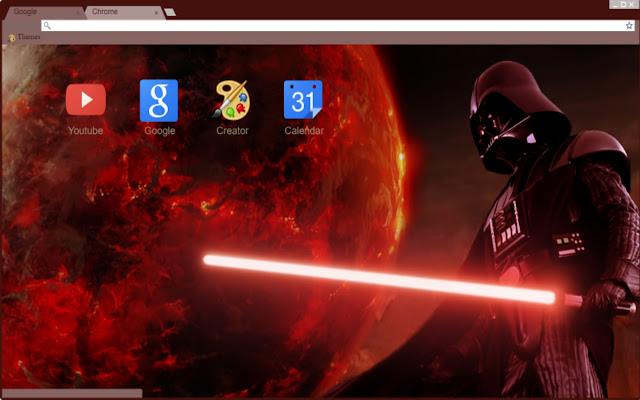
Task: Open a new tab with the new tab button
Action: pyautogui.click(x=170, y=12)
